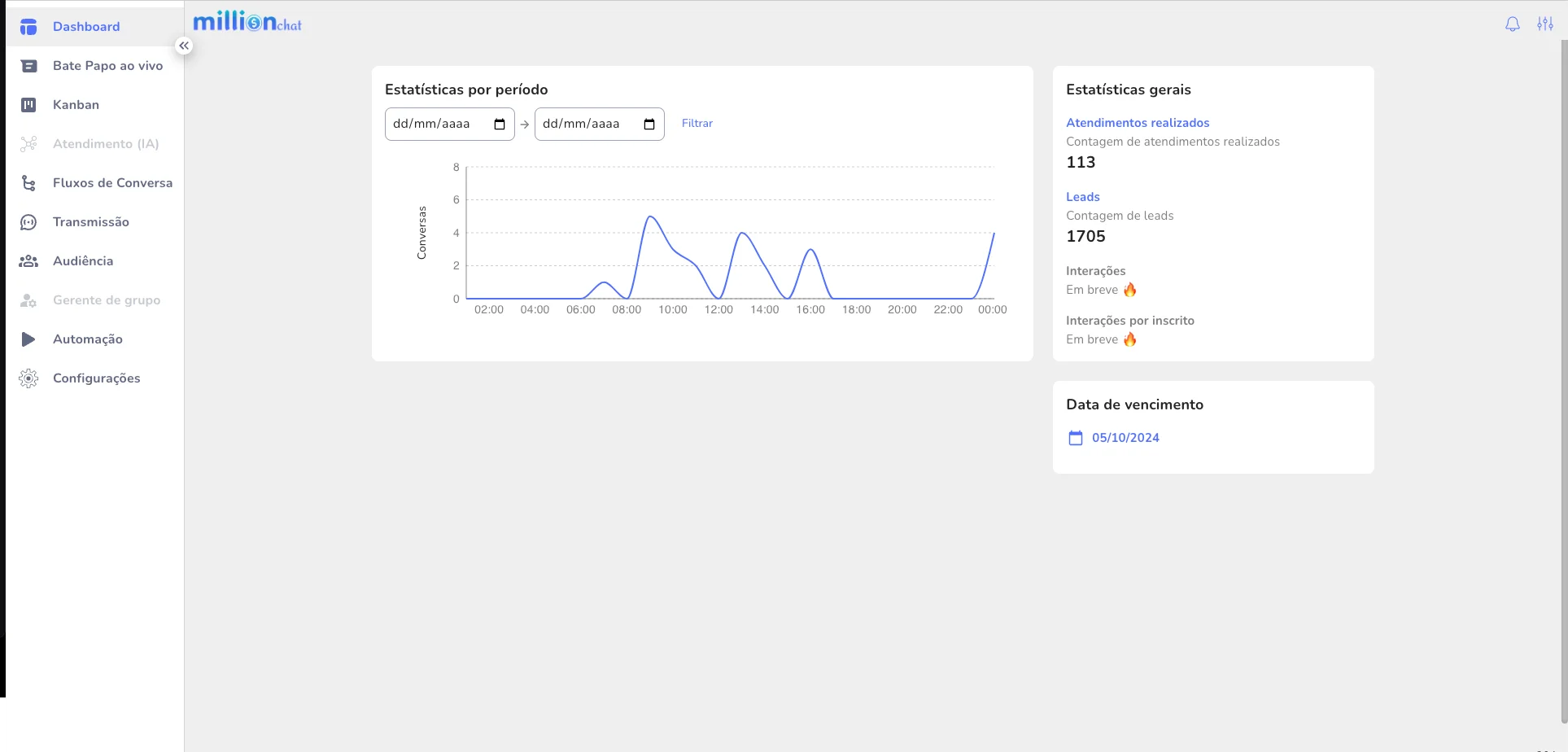Click the Configurações gear icon
Image resolution: width=1568 pixels, height=752 pixels.
click(28, 378)
